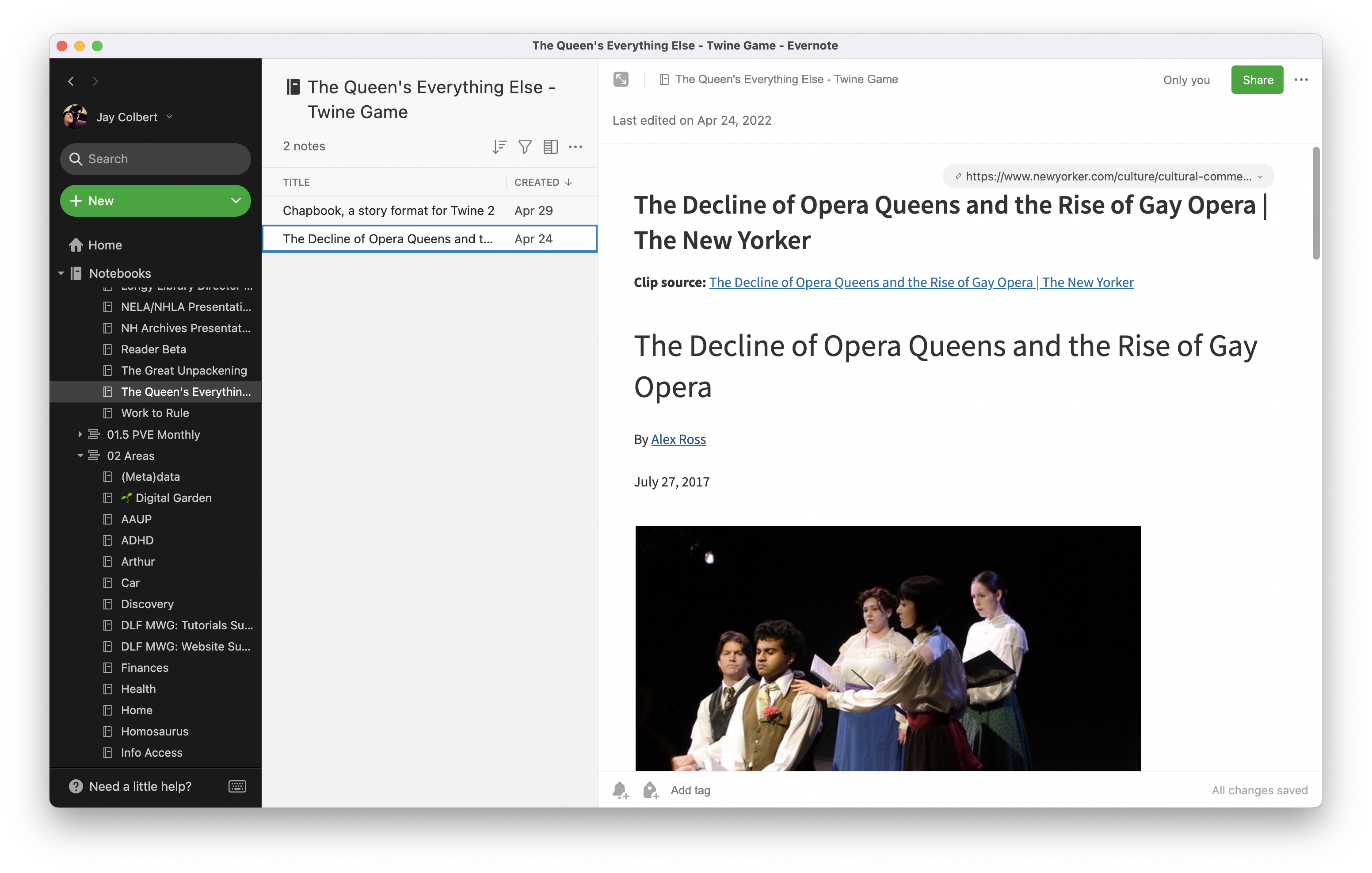Click the green Share button

pyautogui.click(x=1257, y=80)
